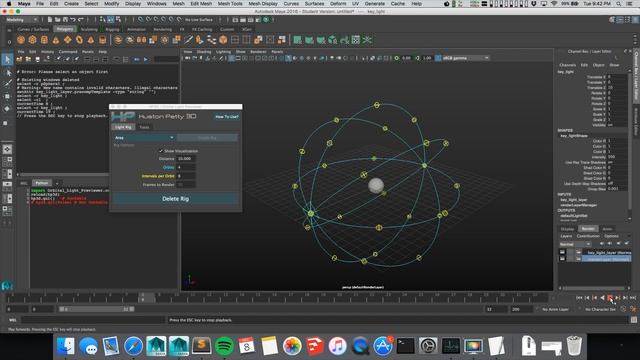Click the Distance input field
The image size is (640, 360).
click(186, 159)
